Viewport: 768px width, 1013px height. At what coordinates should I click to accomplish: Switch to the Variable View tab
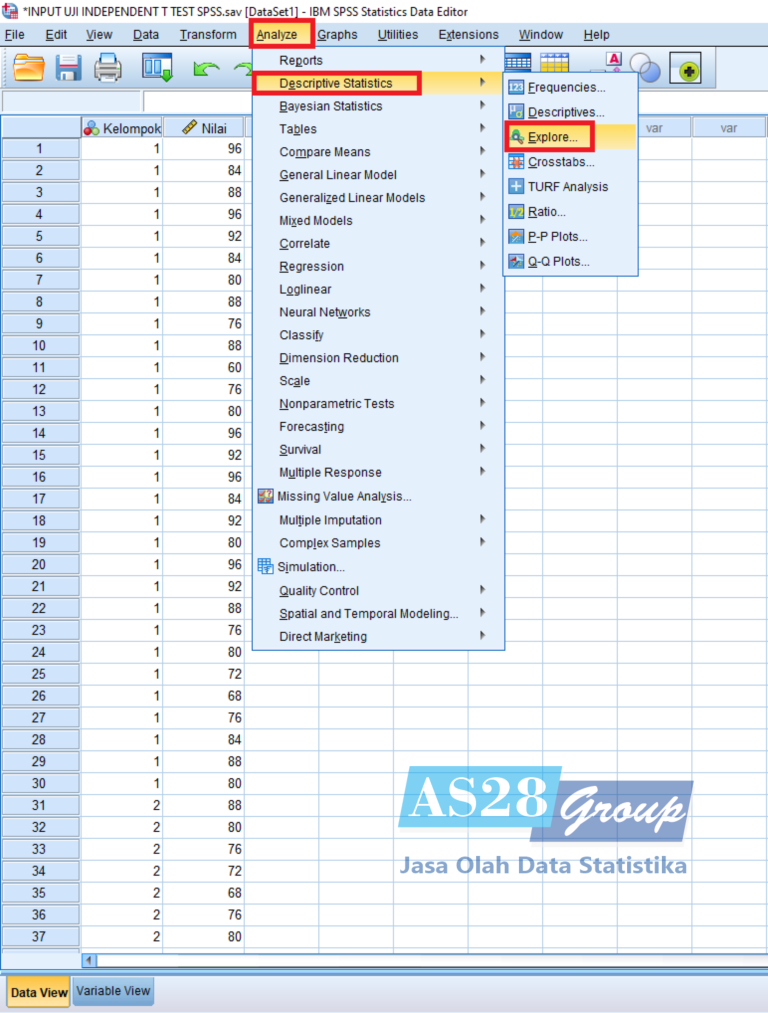pos(113,991)
